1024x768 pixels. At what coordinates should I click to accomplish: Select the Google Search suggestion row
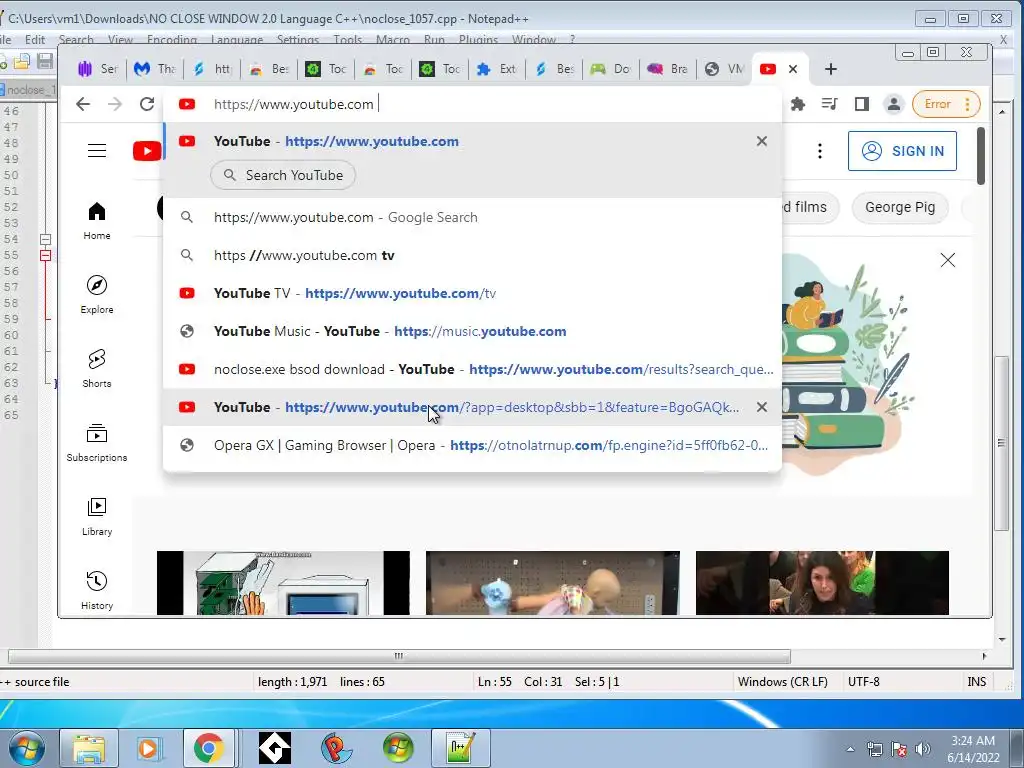472,217
